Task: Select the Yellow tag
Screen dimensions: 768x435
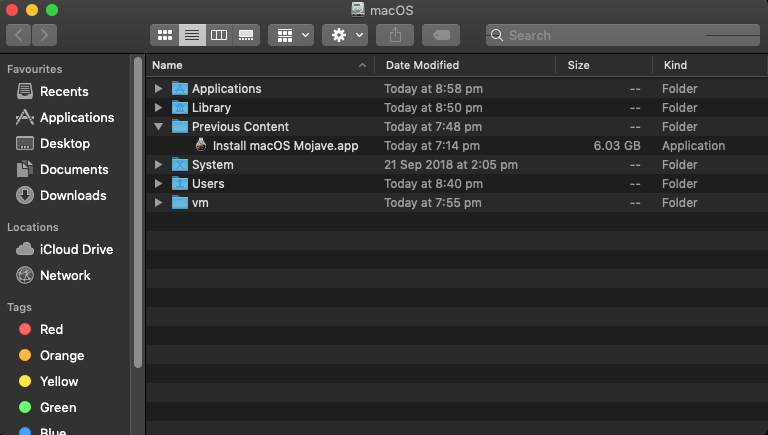Action: point(59,381)
